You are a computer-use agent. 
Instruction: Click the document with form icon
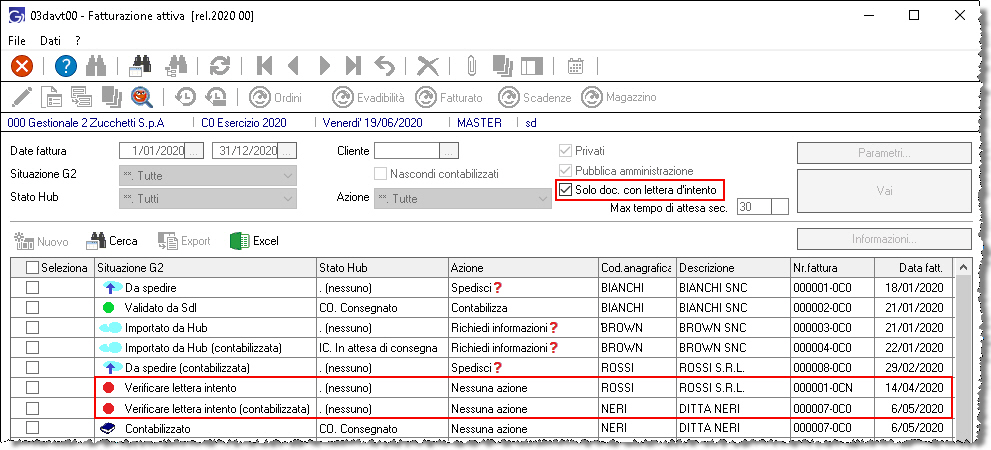[51, 97]
